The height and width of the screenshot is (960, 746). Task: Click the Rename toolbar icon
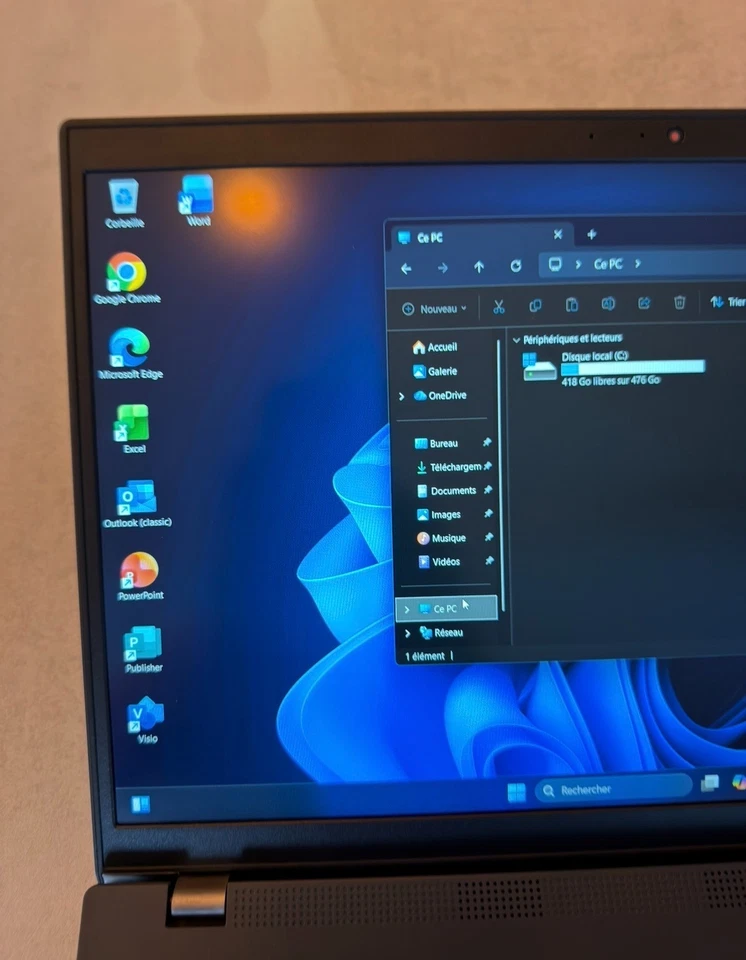point(608,304)
